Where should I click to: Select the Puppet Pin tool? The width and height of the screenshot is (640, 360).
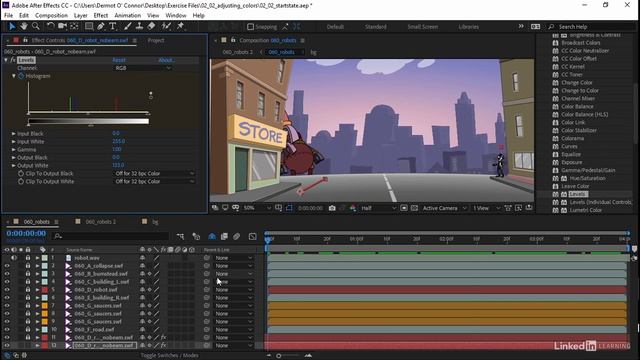coord(180,26)
